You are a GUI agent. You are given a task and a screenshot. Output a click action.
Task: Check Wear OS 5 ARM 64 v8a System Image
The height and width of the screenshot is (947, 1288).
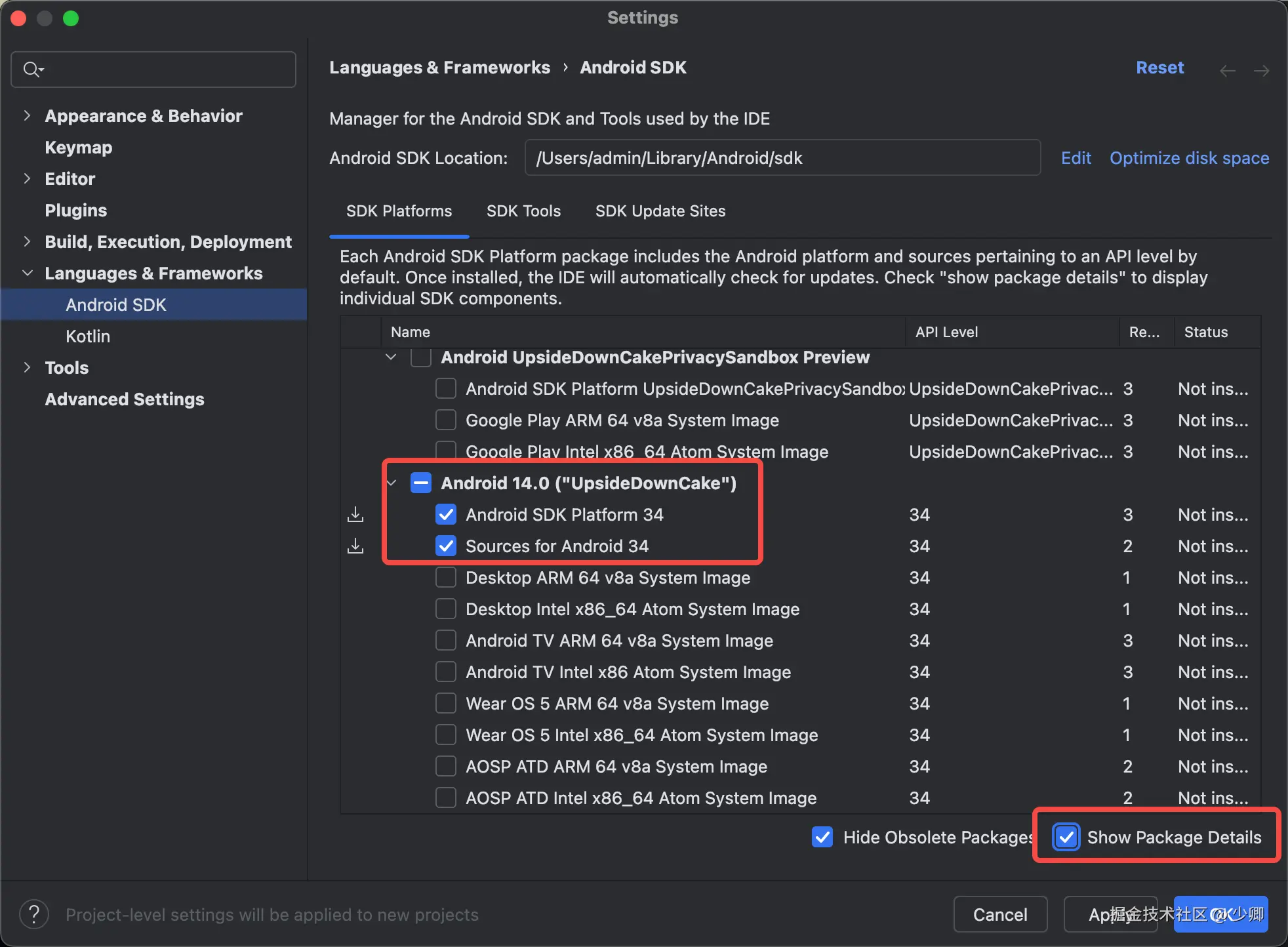(446, 704)
